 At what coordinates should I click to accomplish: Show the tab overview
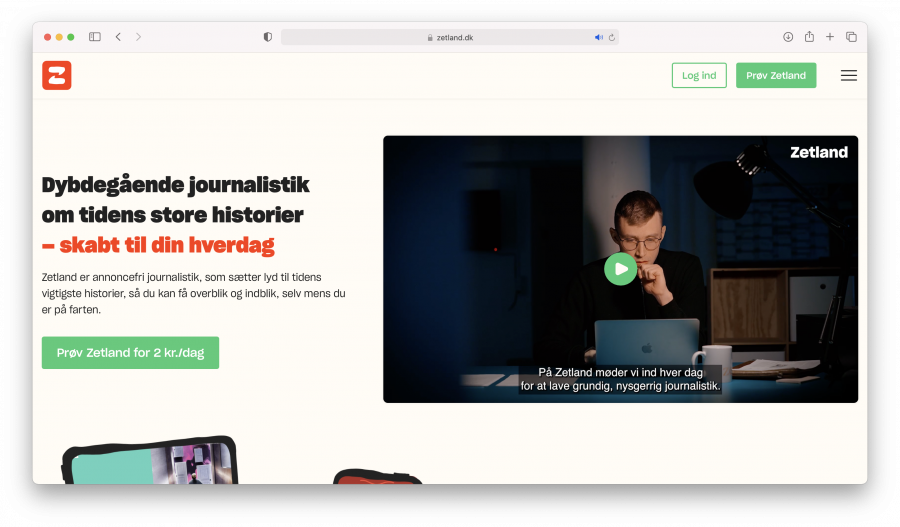point(851,37)
